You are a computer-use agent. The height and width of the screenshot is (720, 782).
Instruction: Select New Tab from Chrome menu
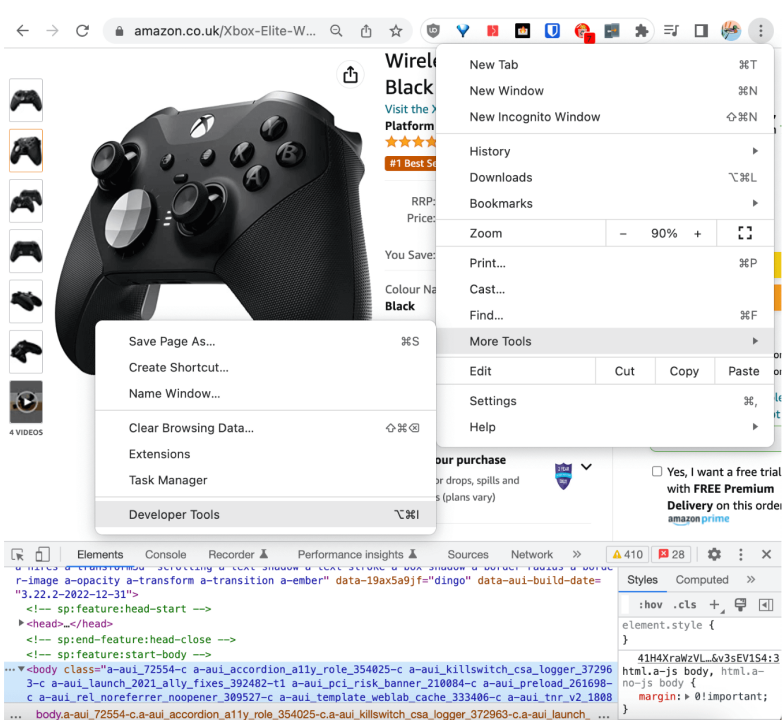pyautogui.click(x=605, y=65)
